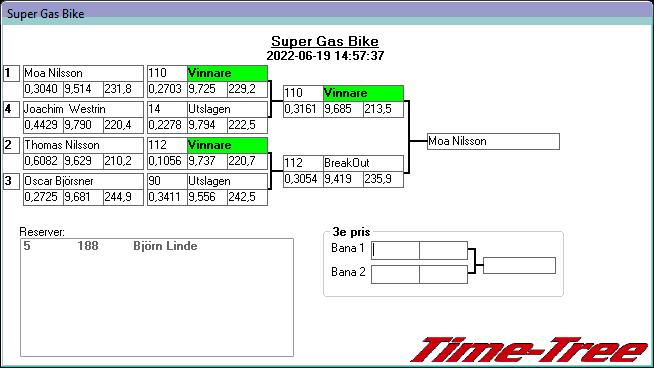The image size is (654, 368).
Task: Select the Moa Nilsson name field
Action: point(83,73)
